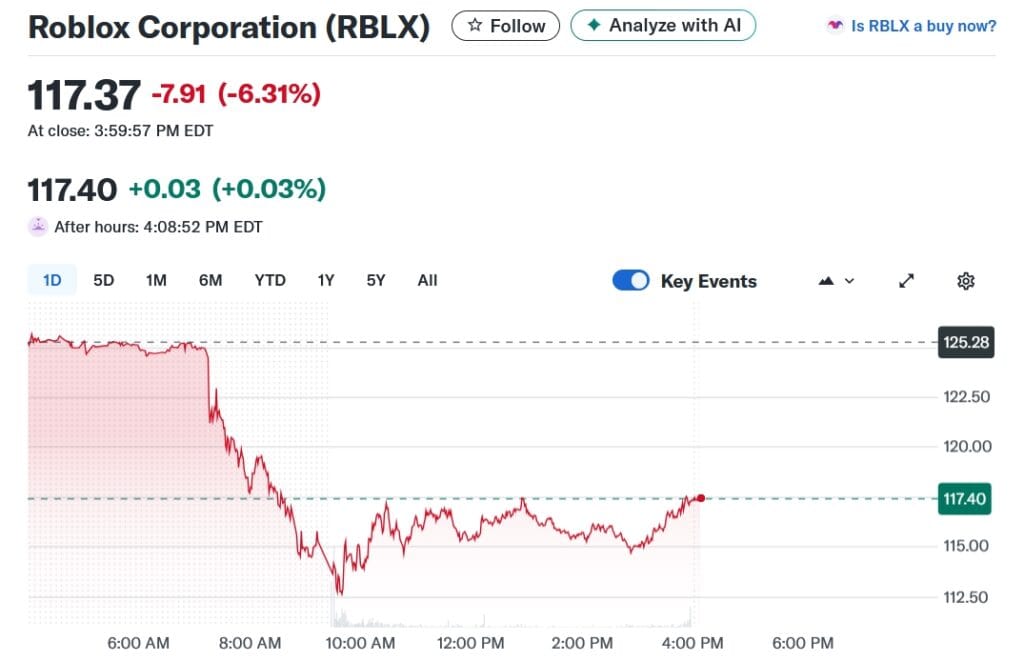
Task: Click the 8:00 AM time label
Action: (x=250, y=643)
